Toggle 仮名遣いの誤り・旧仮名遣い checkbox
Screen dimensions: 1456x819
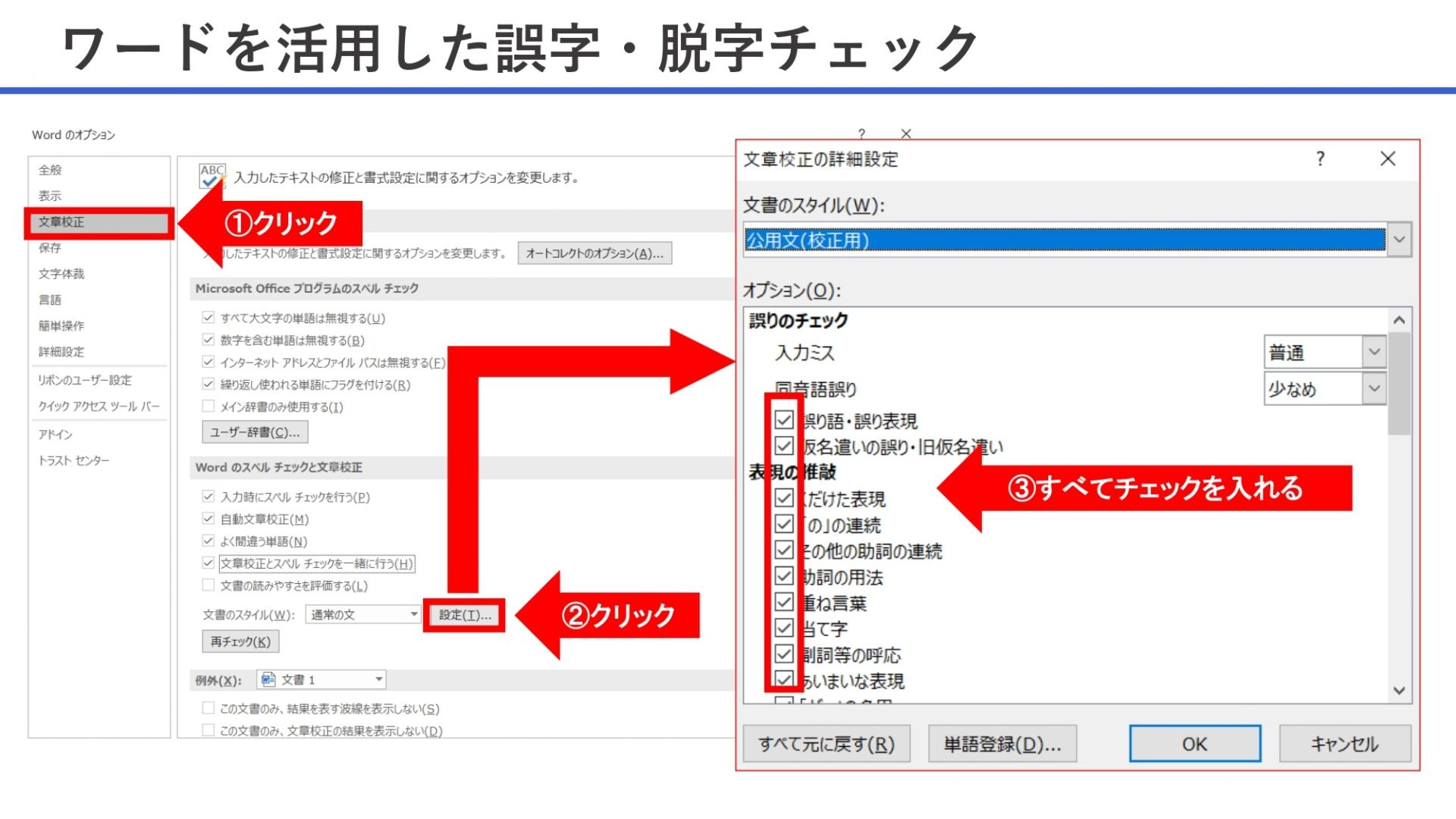click(784, 446)
